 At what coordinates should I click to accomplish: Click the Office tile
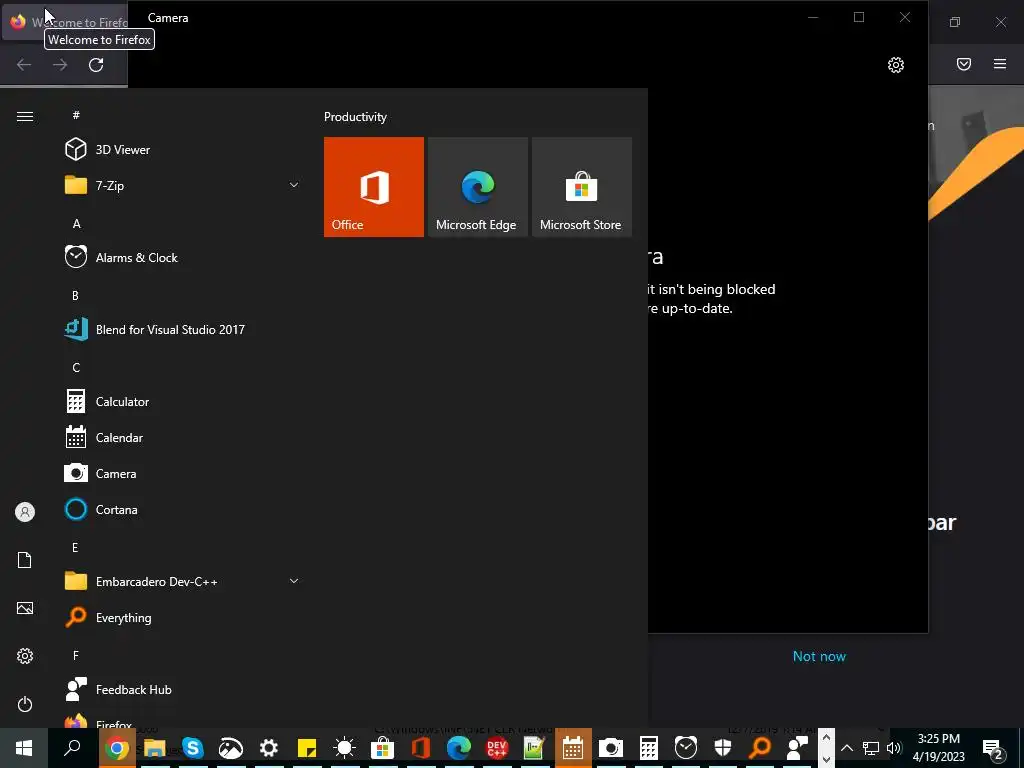click(374, 187)
